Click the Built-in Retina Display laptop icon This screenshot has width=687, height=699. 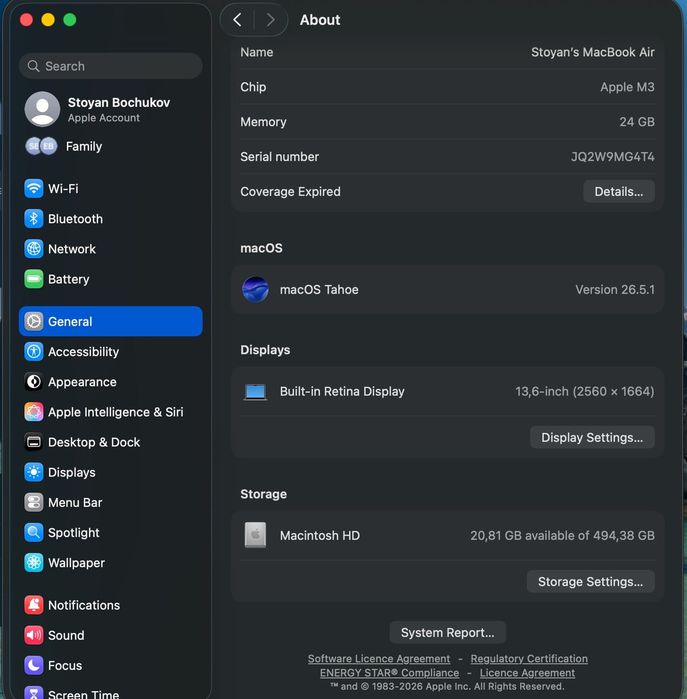click(x=255, y=391)
